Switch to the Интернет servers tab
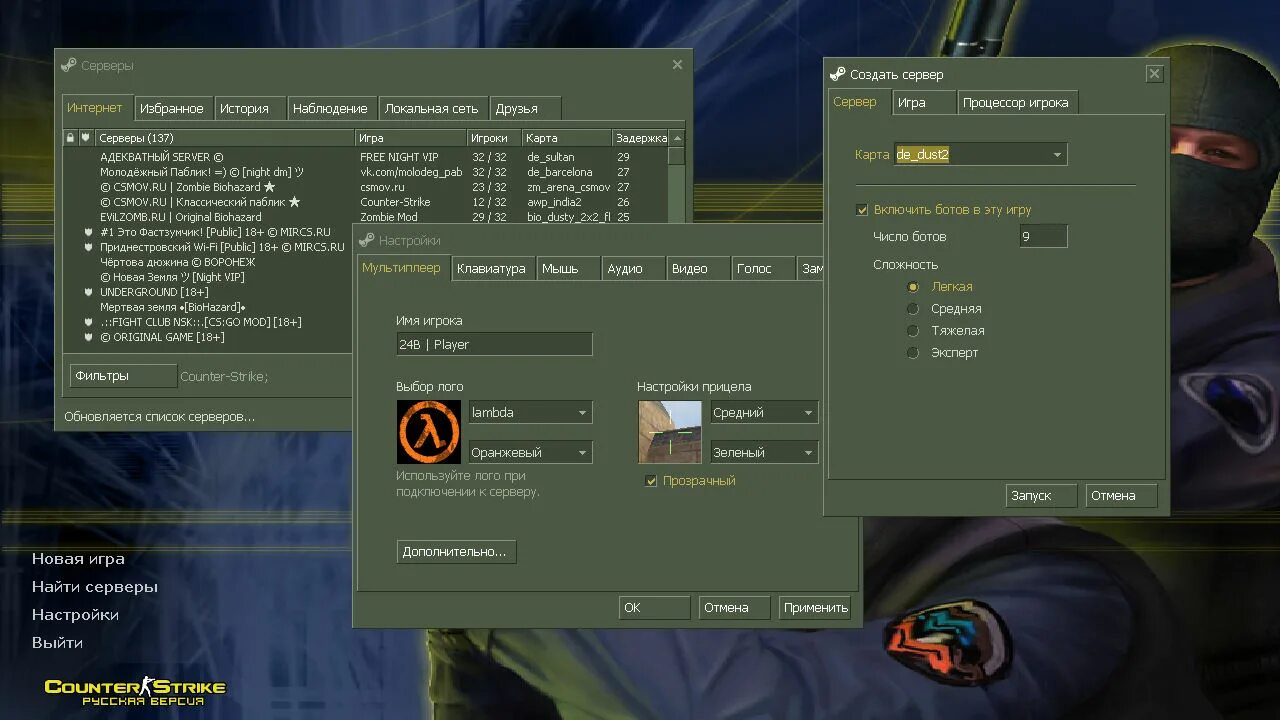1280x720 pixels. tap(95, 107)
